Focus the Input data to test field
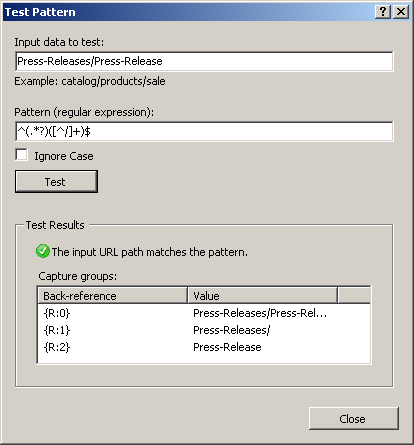 coord(204,61)
